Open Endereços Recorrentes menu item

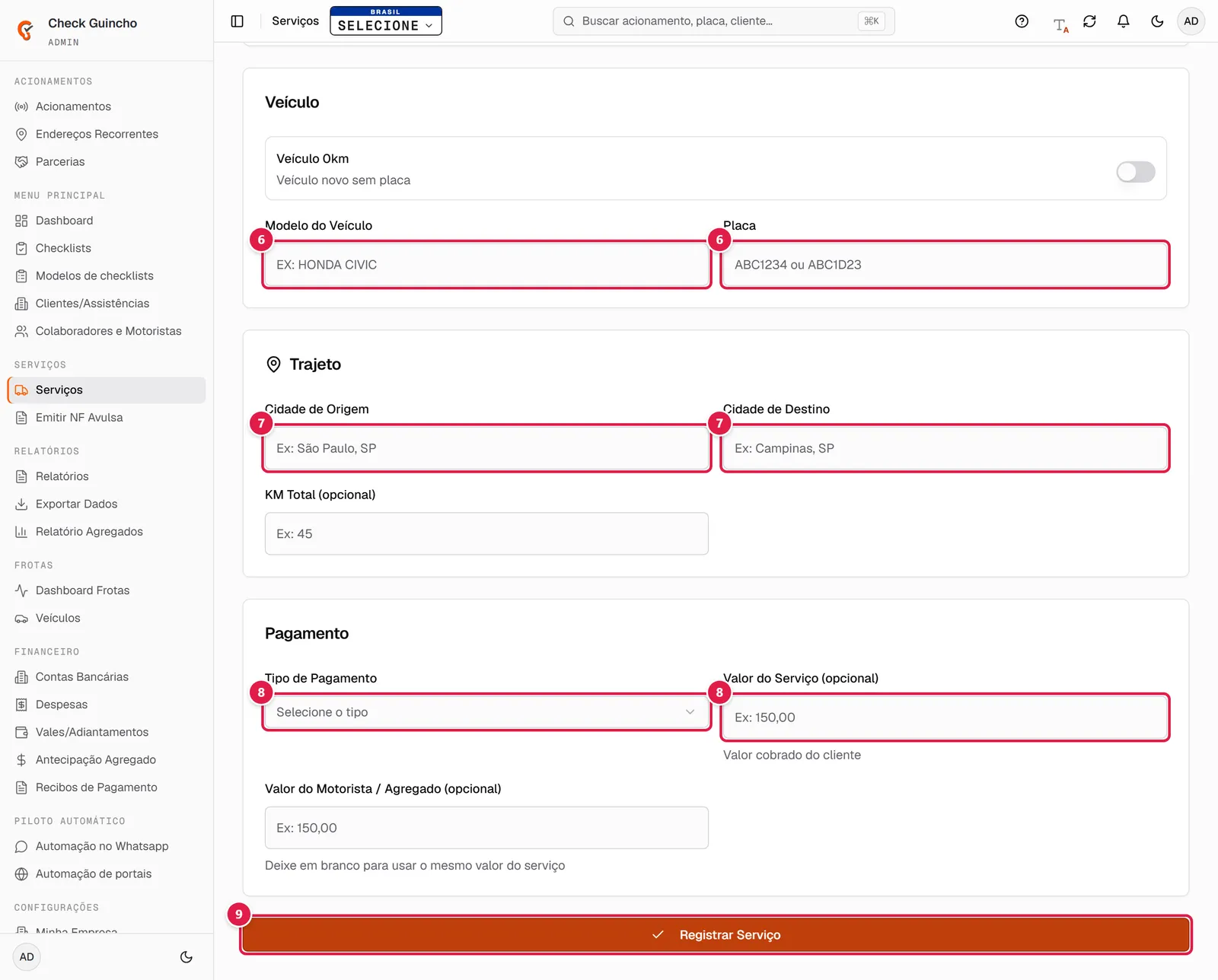click(107, 134)
